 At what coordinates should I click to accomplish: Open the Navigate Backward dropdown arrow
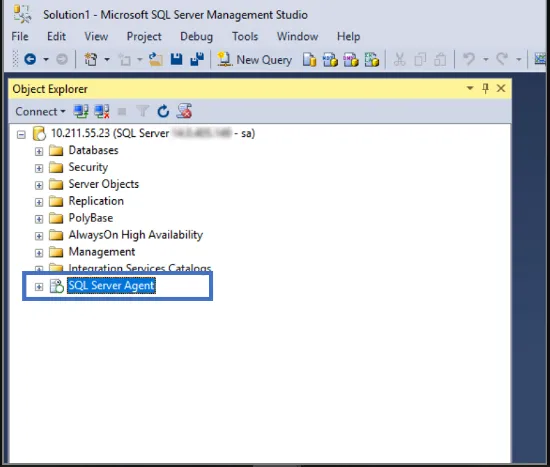(x=46, y=59)
